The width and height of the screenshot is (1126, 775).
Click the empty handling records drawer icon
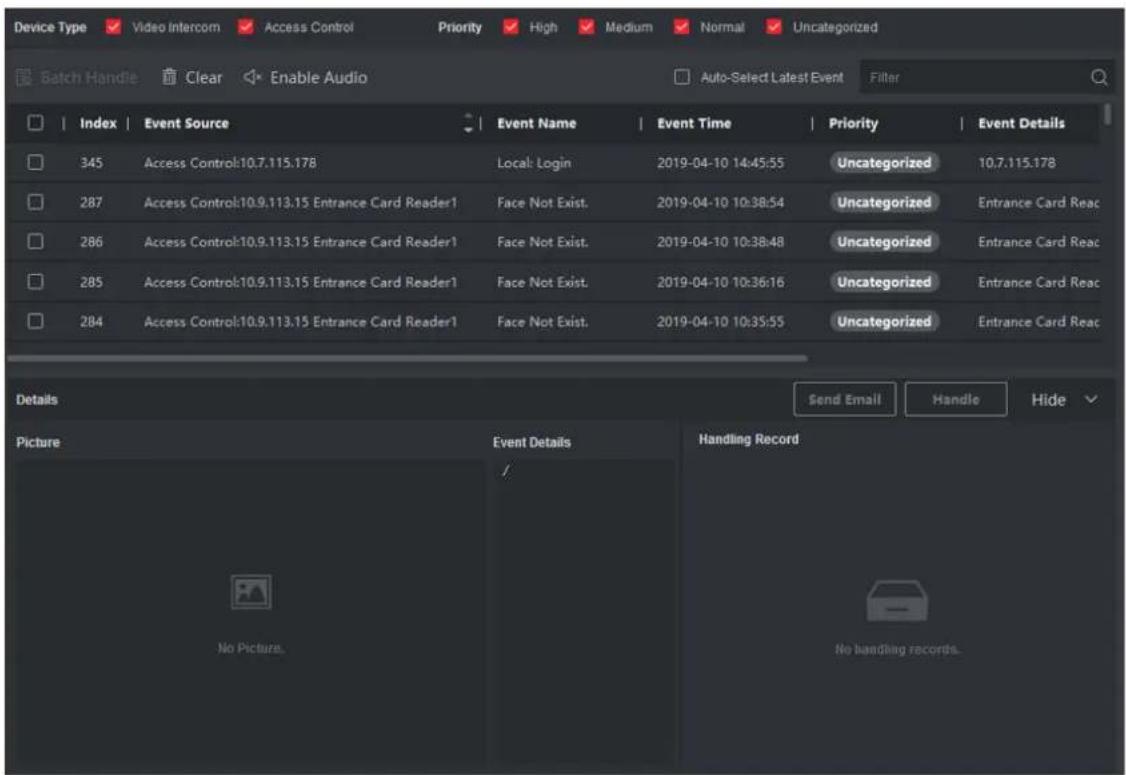tap(897, 601)
